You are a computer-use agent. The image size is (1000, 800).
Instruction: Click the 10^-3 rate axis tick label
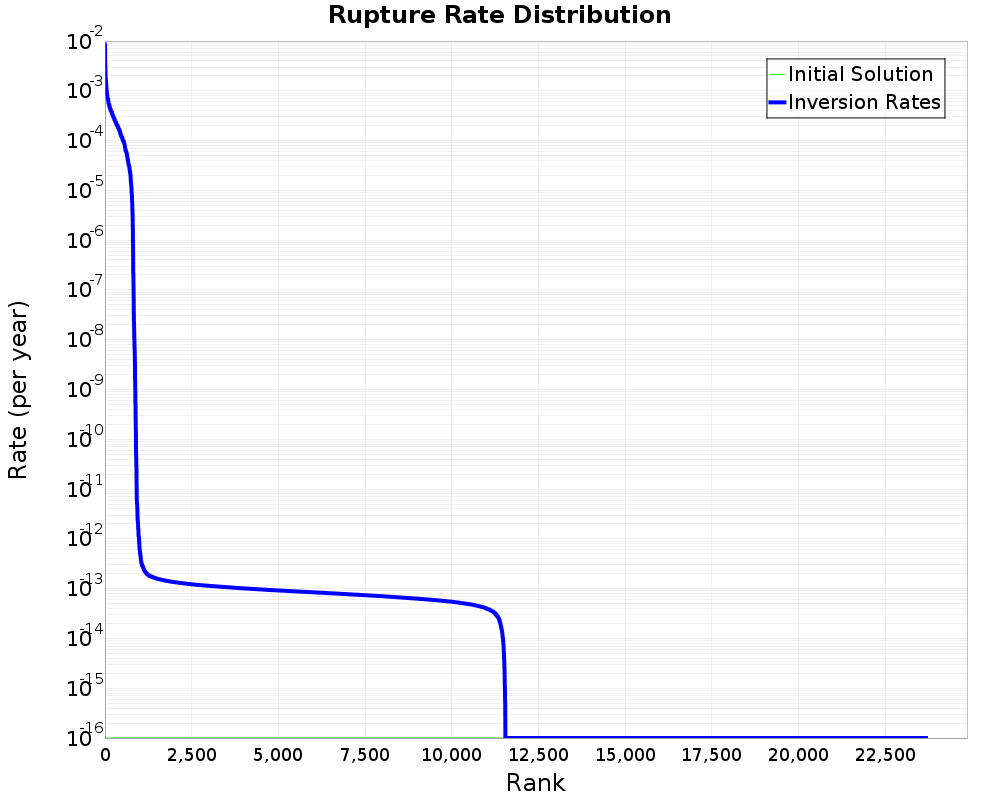pyautogui.click(x=84, y=89)
